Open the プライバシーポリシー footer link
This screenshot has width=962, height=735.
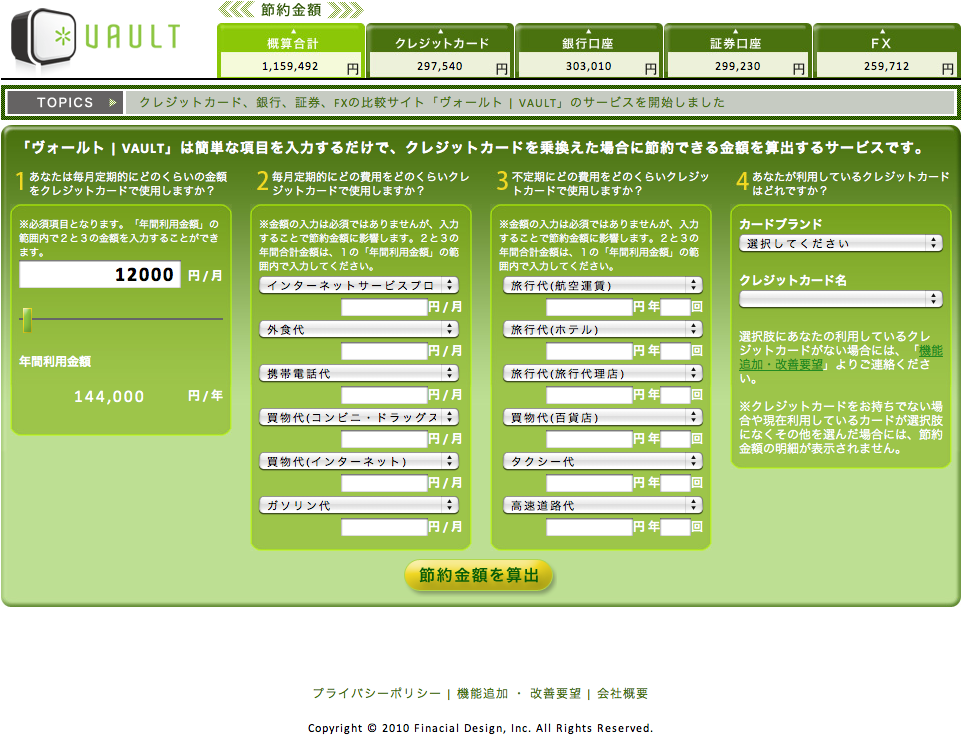tap(376, 694)
